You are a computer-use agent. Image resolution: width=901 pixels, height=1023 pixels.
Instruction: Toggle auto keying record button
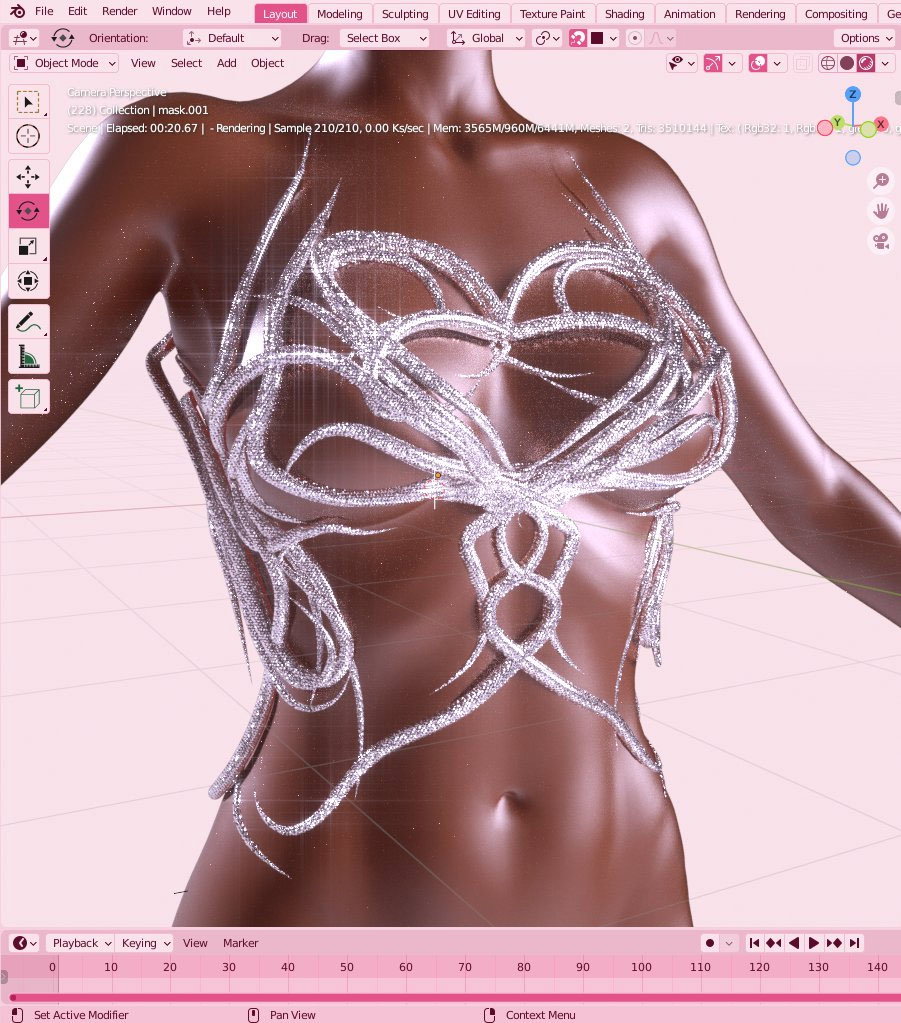coord(710,943)
